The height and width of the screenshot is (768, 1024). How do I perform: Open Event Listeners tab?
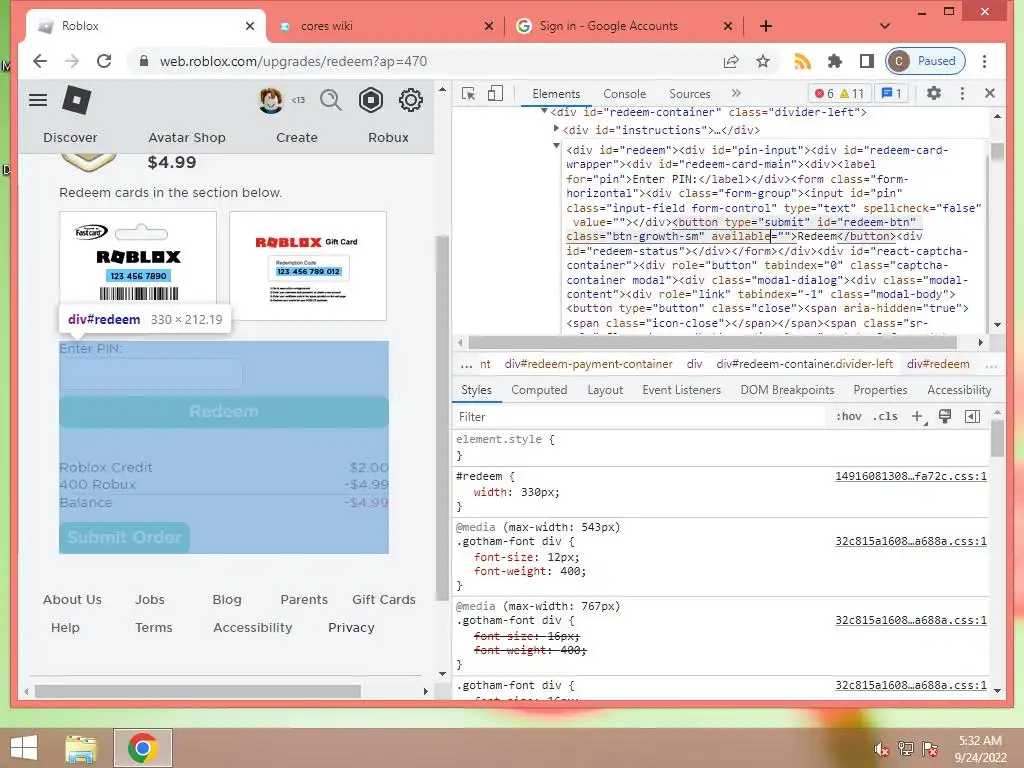(x=681, y=390)
